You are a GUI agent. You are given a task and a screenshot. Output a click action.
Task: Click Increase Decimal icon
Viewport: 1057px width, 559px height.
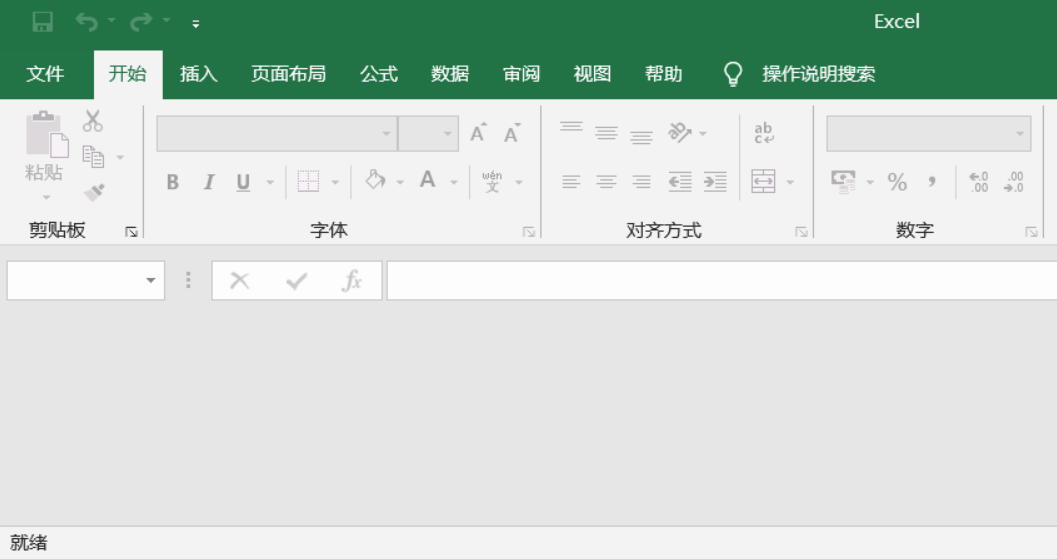[979, 181]
